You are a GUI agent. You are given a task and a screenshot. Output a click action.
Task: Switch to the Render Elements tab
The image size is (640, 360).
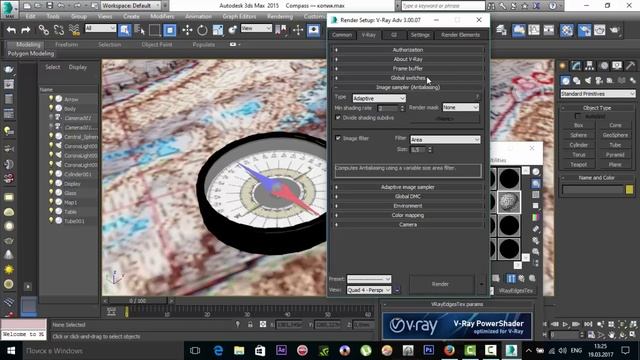pos(460,35)
